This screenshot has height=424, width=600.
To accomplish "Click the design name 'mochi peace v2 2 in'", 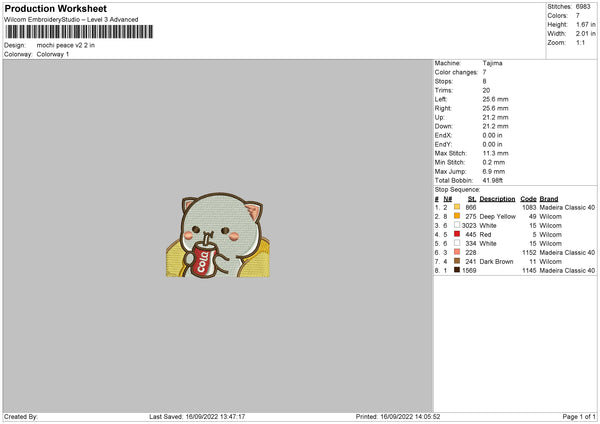I will [x=66, y=45].
